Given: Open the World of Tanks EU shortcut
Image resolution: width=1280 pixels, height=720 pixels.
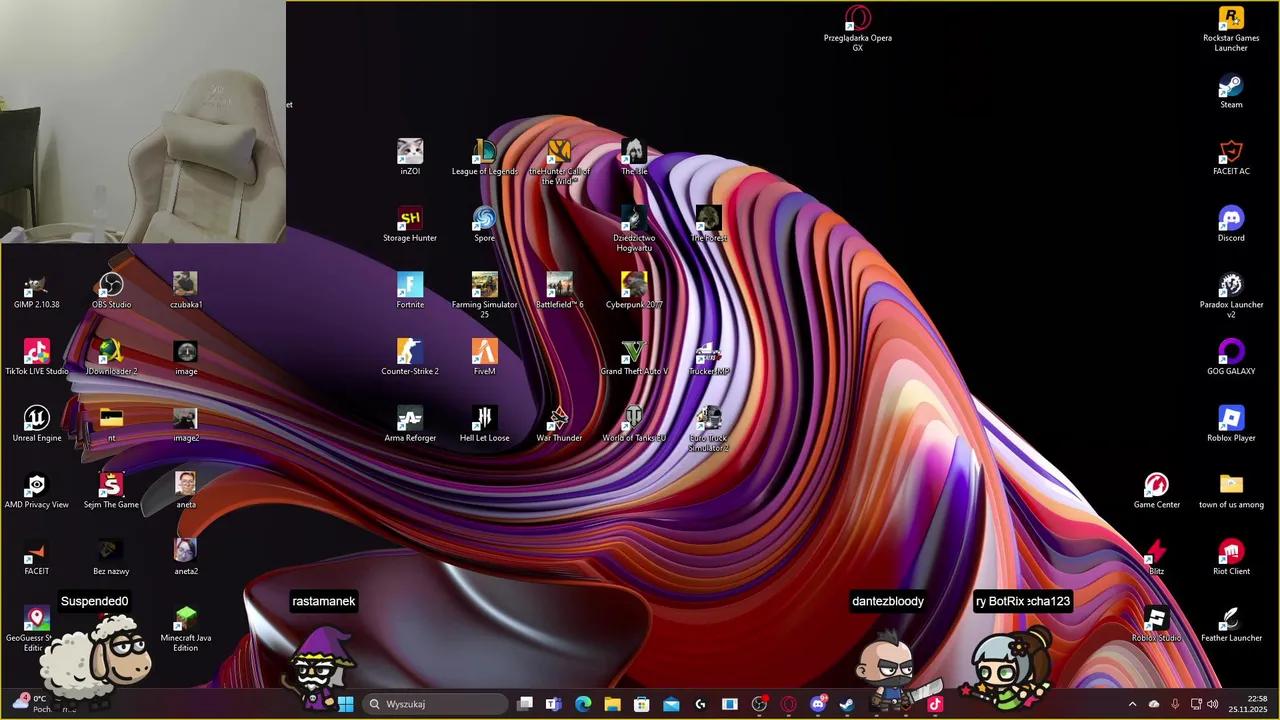Looking at the screenshot, I should point(634,424).
